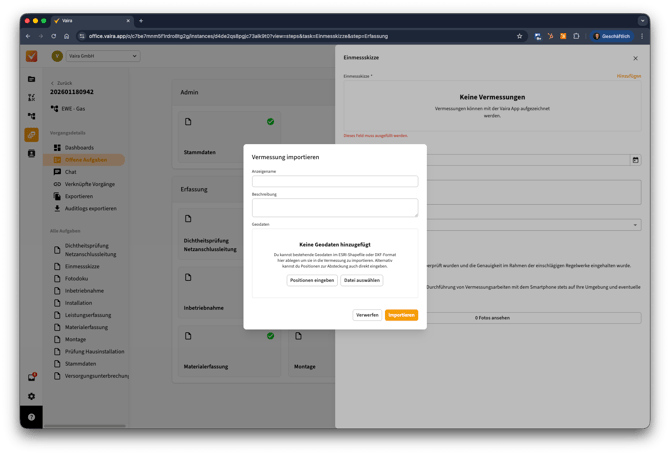Image resolution: width=670 pixels, height=455 pixels.
Task: Click the Importieren button in the dialog
Action: click(401, 315)
